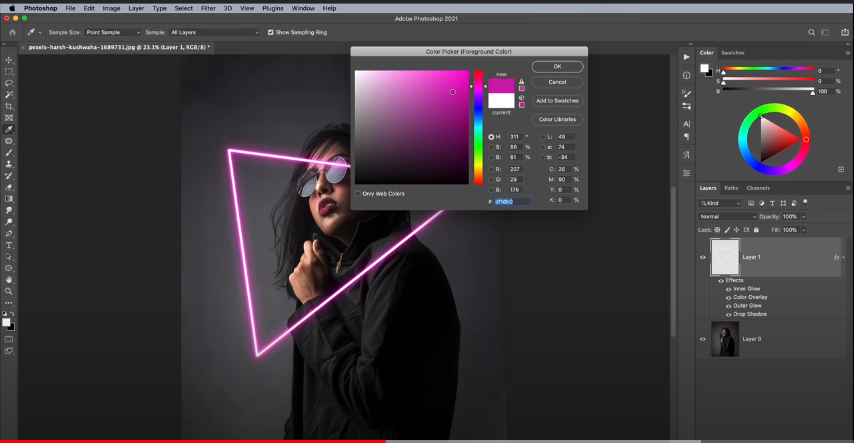Hide Layer 0 with eye icon

pos(703,339)
